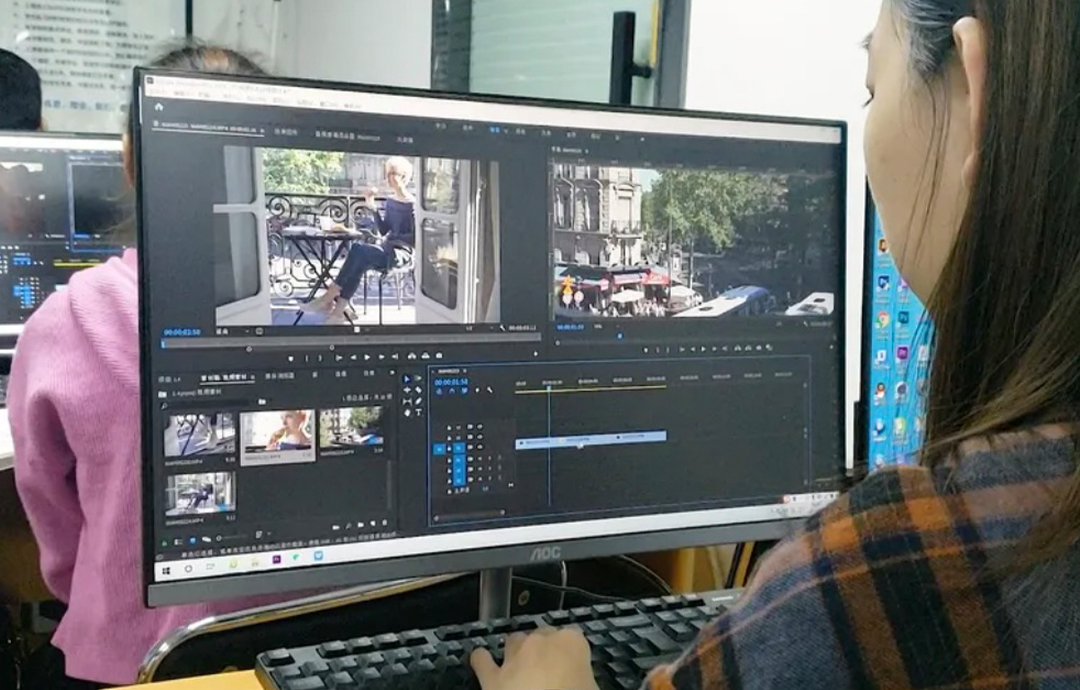The image size is (1080, 690).
Task: Select the Selection tool arrow
Action: tap(407, 379)
